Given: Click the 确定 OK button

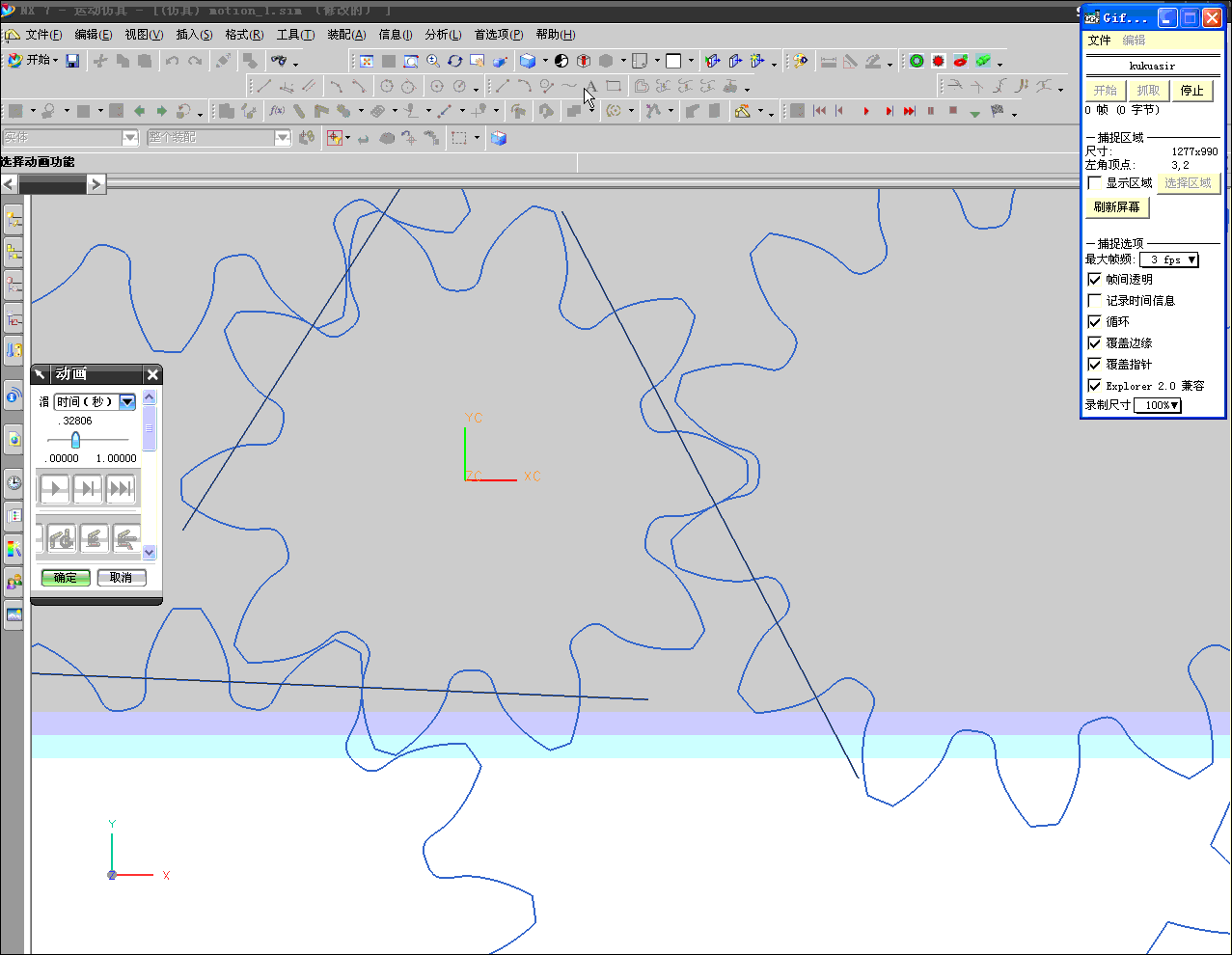Looking at the screenshot, I should coord(66,578).
